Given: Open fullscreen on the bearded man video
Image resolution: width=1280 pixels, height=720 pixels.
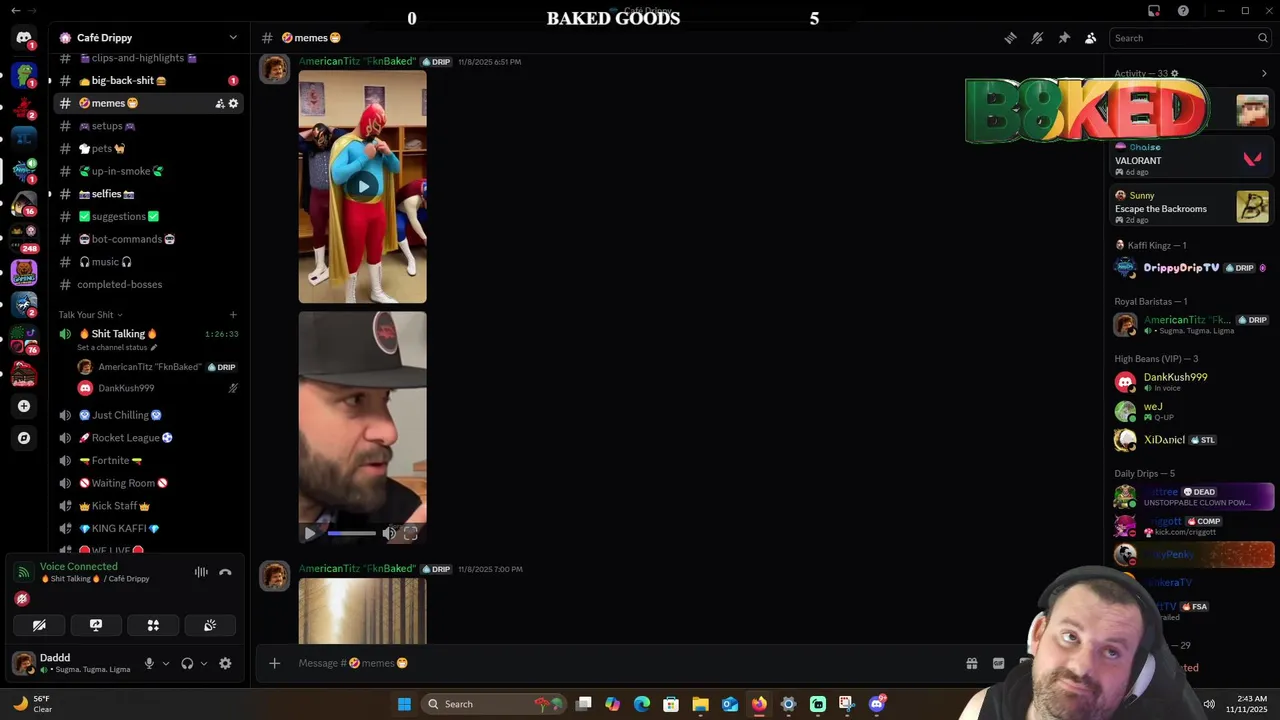Looking at the screenshot, I should (x=411, y=534).
